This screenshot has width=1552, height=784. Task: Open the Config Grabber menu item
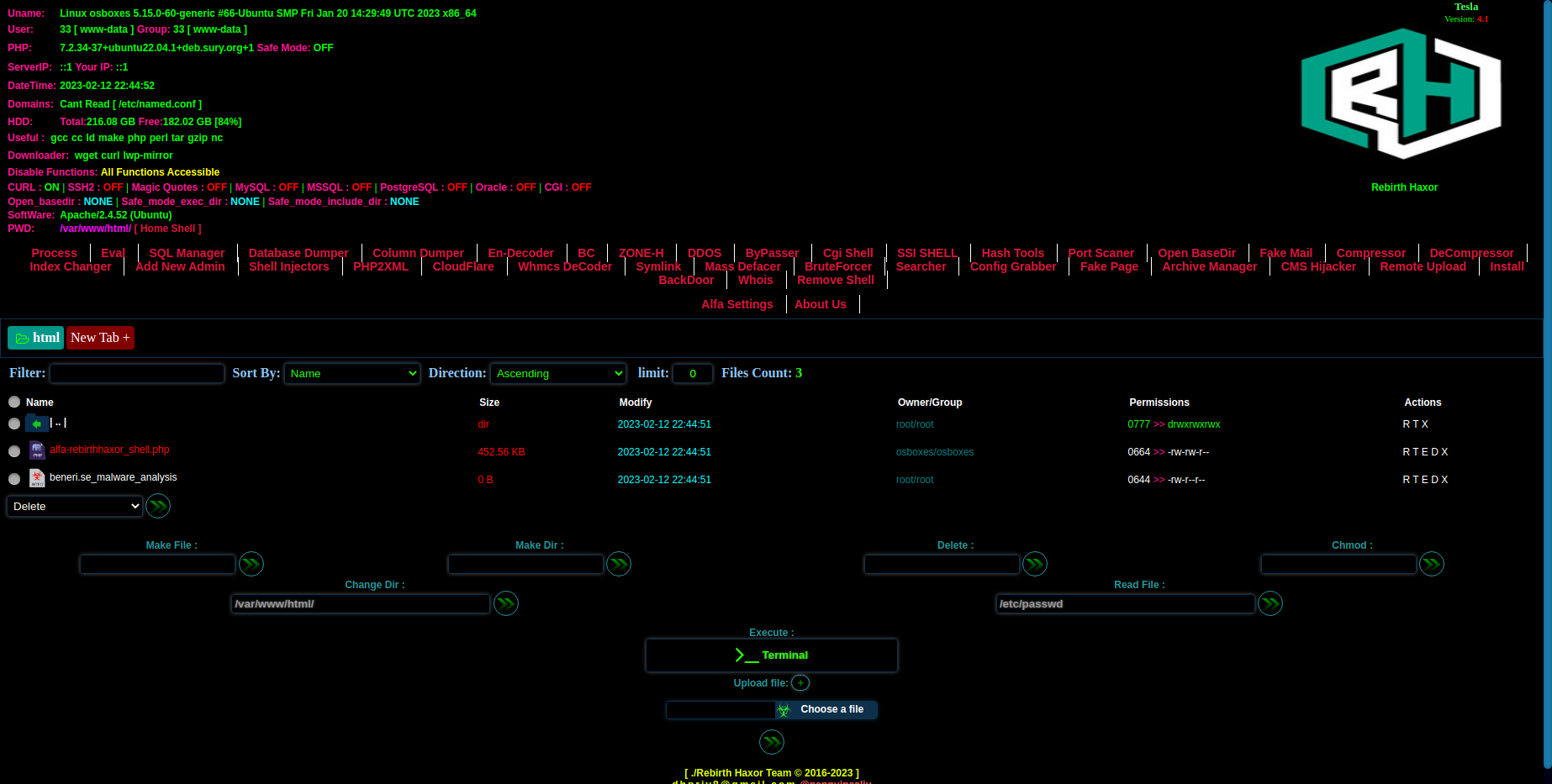[1013, 266]
